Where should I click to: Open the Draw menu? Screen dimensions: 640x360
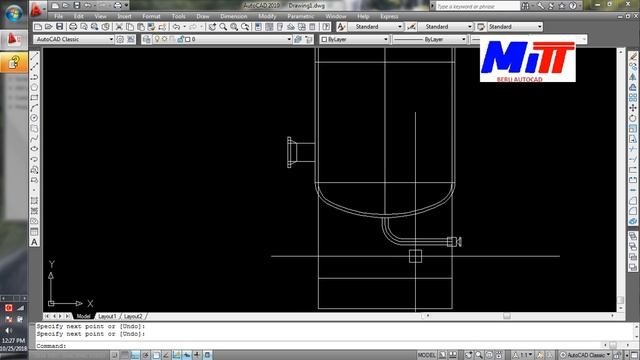pyautogui.click(x=203, y=16)
